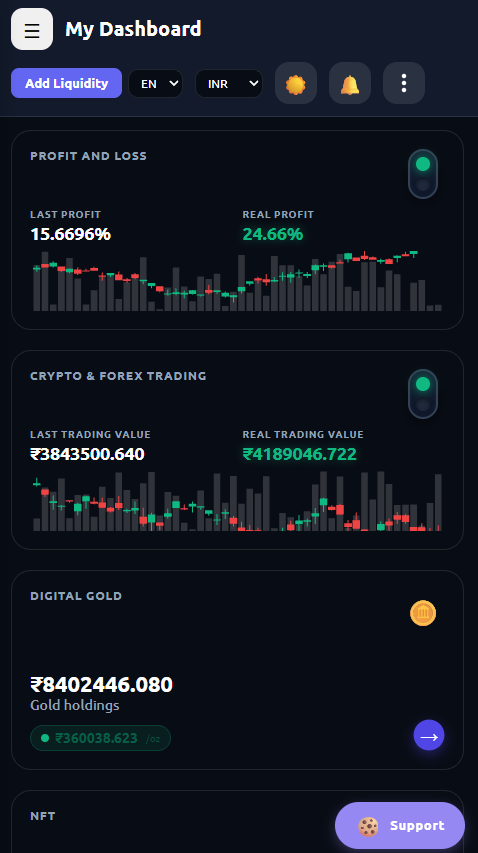Click the Digital Gold bank coin icon
Viewport: 478px width, 853px height.
click(423, 613)
